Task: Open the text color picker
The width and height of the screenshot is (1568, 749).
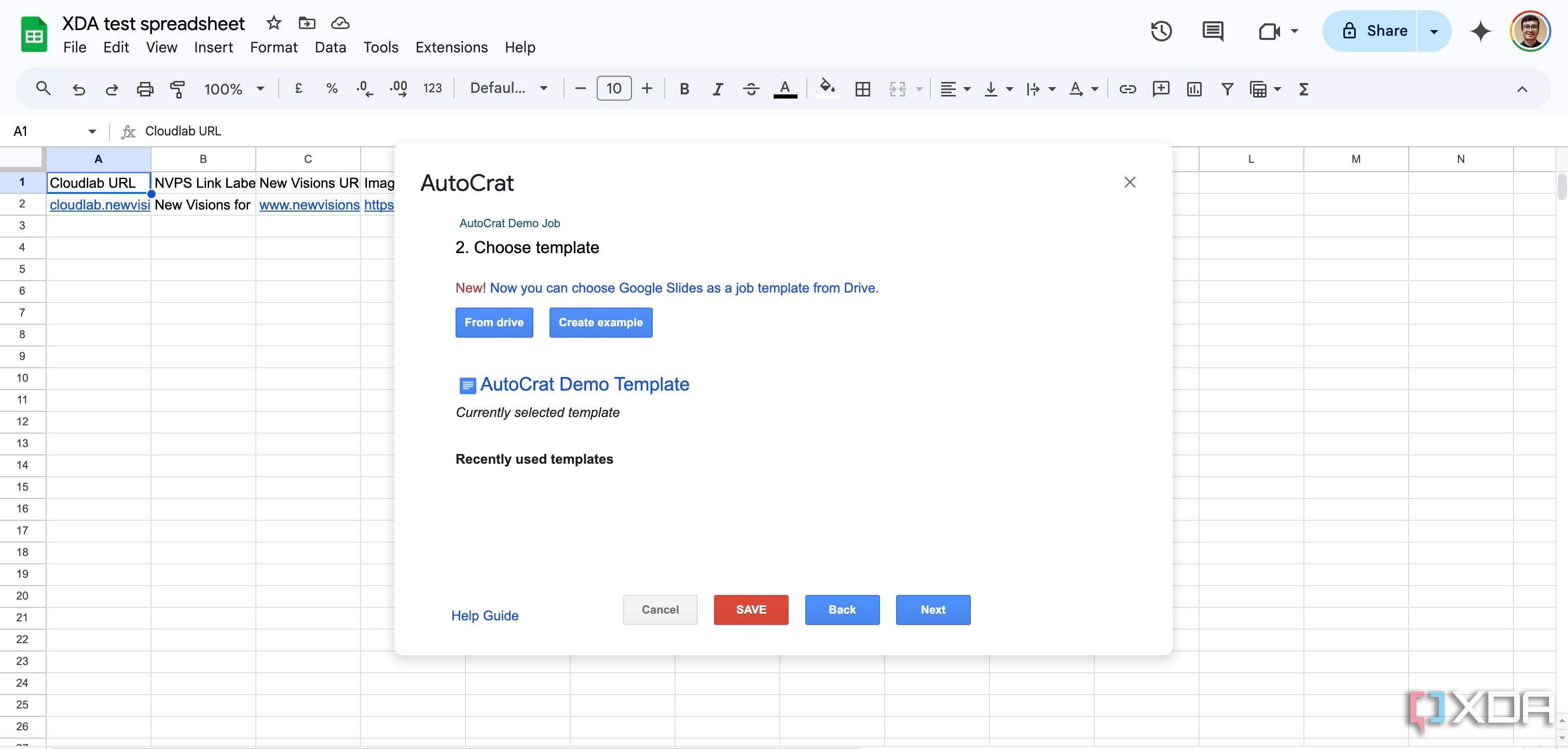Action: (x=785, y=89)
